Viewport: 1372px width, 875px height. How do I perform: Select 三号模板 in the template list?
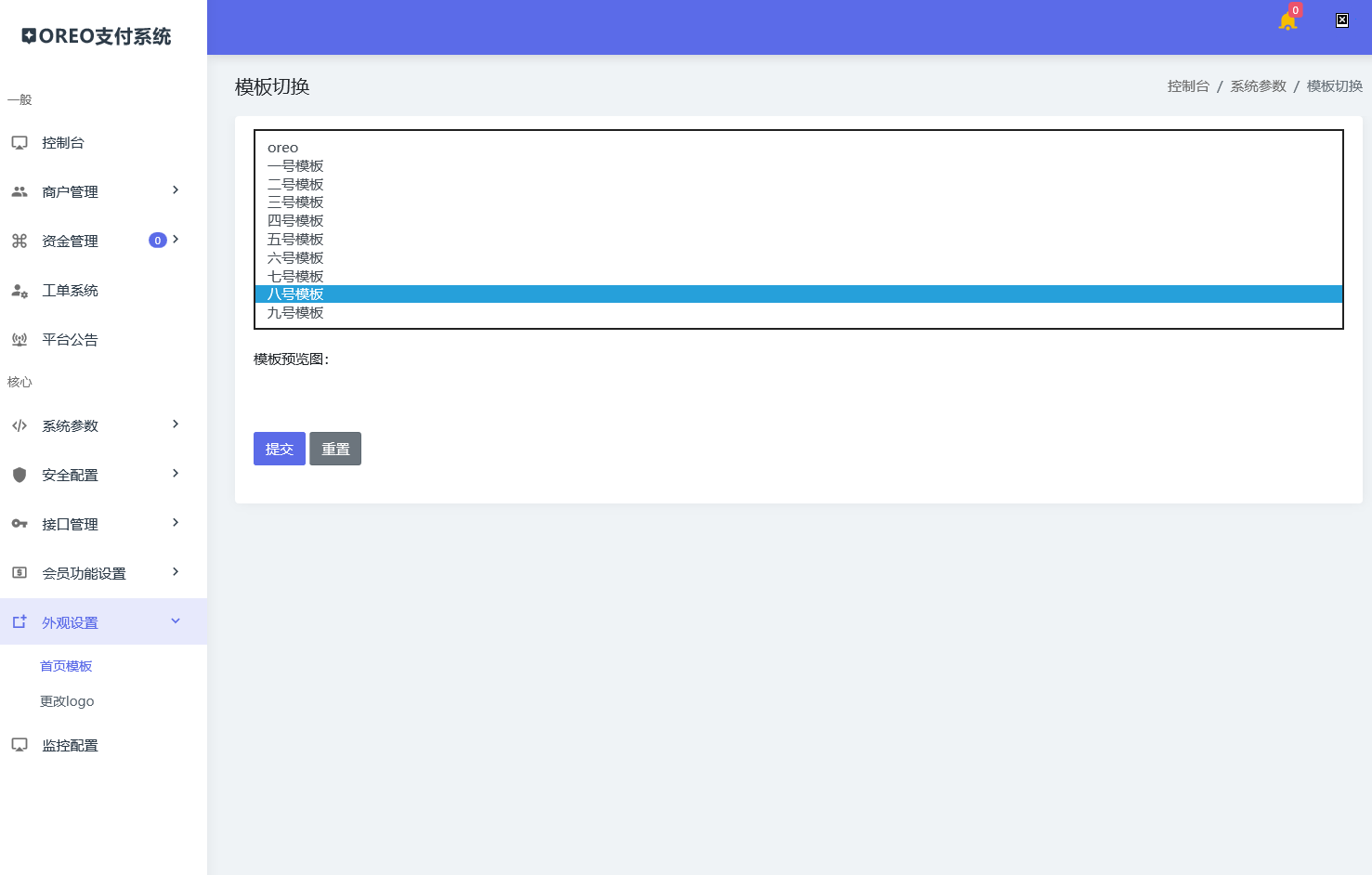tap(295, 202)
